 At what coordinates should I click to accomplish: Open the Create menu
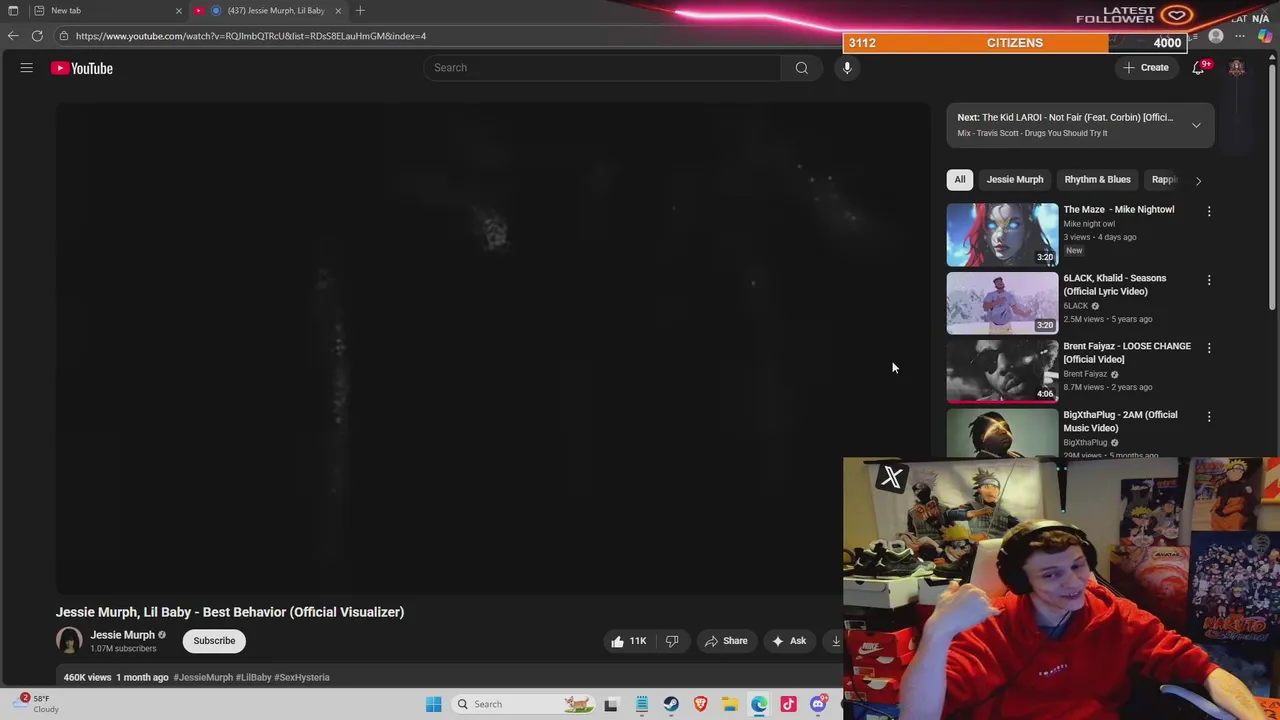pos(1146,68)
